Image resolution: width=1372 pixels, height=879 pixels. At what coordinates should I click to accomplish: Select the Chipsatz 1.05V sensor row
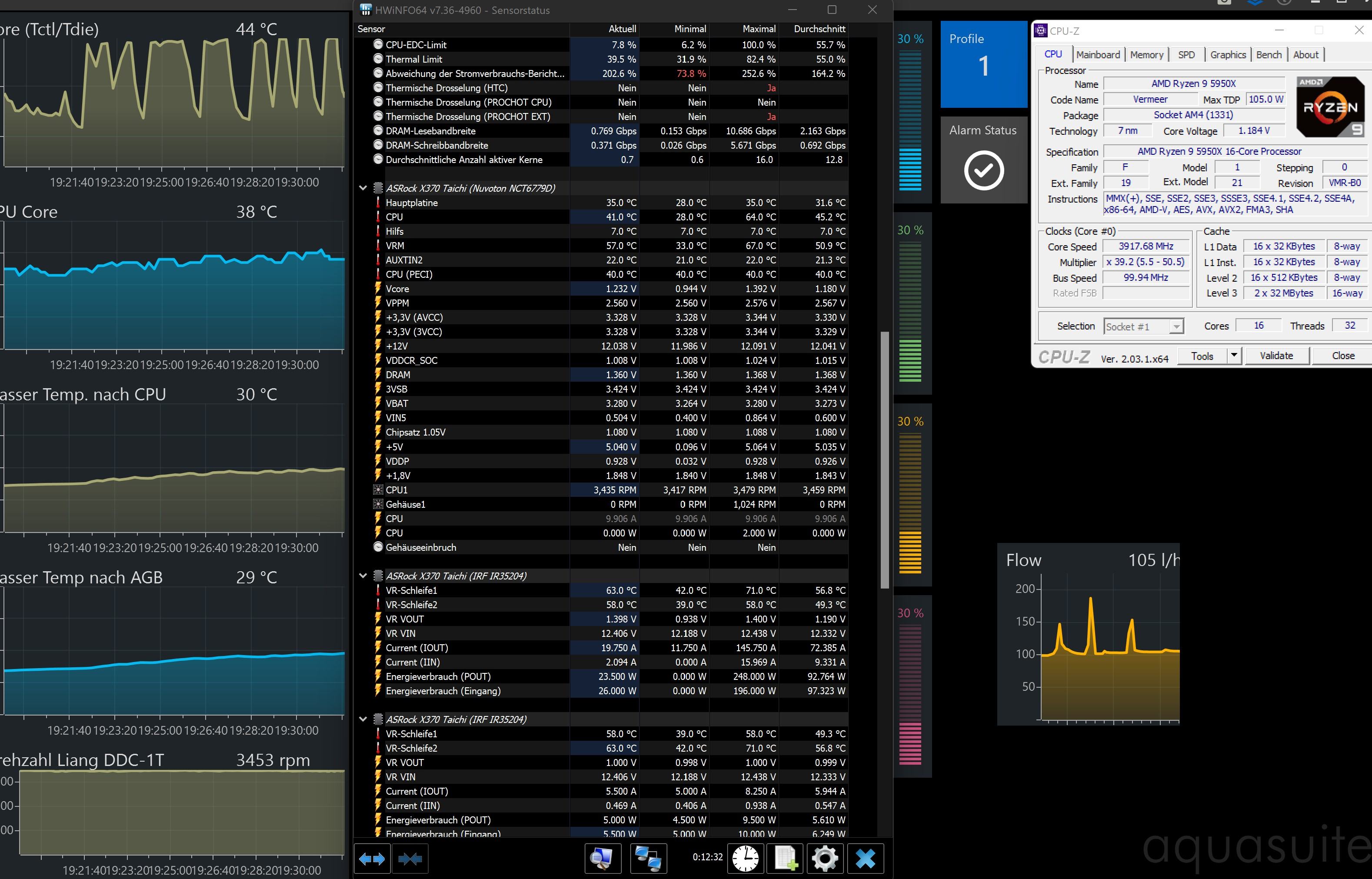600,432
